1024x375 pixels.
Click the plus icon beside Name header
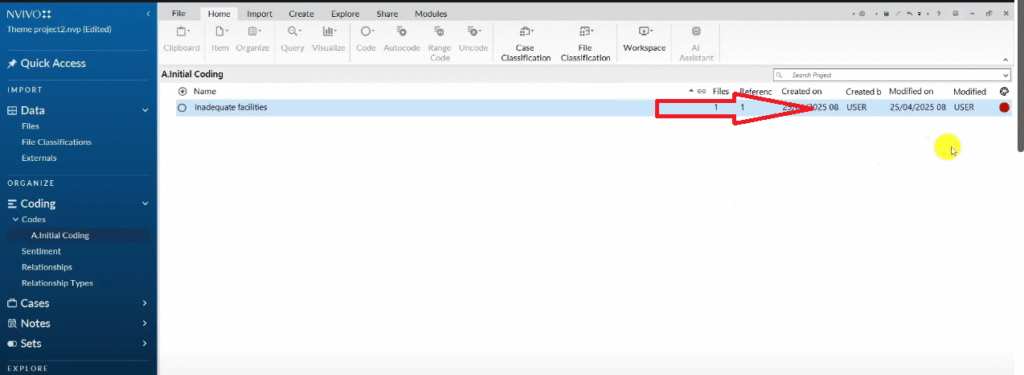[182, 91]
